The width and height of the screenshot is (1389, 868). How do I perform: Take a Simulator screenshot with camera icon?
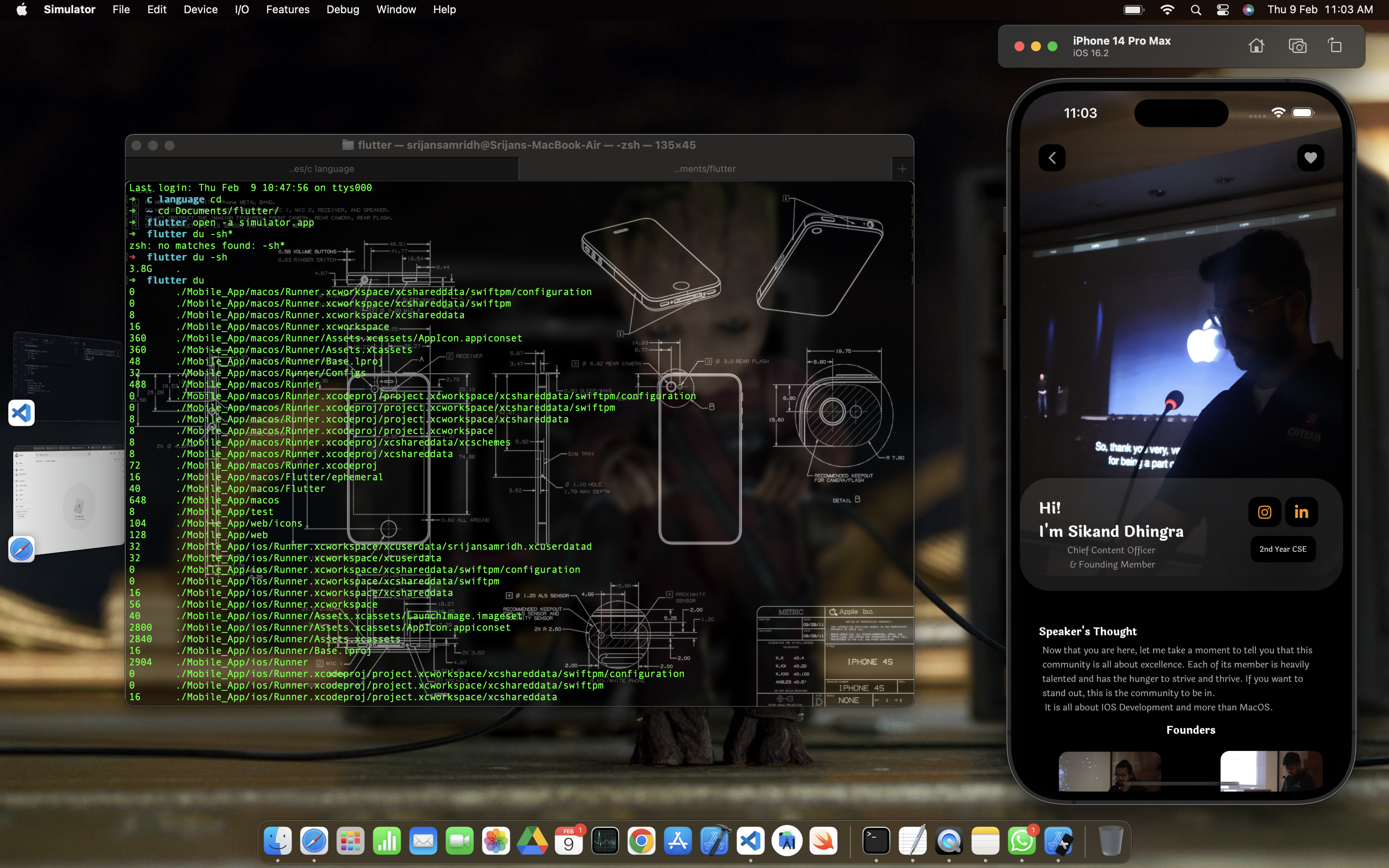click(x=1297, y=46)
